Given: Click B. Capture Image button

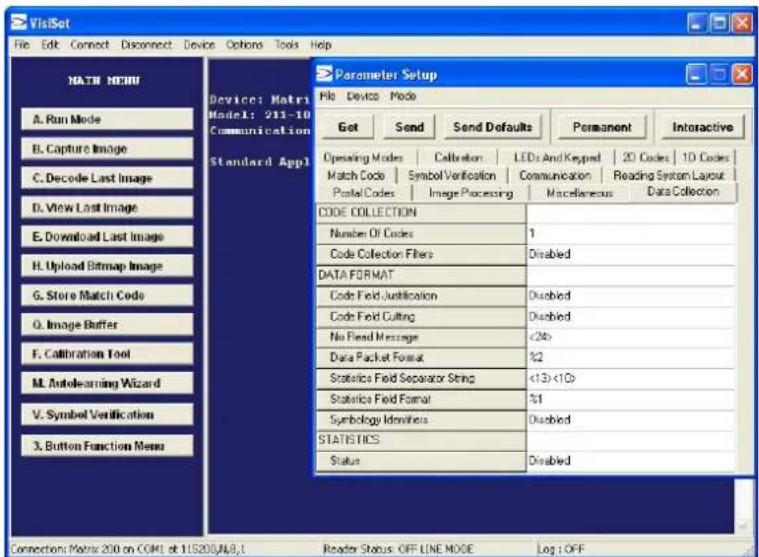Looking at the screenshot, I should (x=107, y=149).
